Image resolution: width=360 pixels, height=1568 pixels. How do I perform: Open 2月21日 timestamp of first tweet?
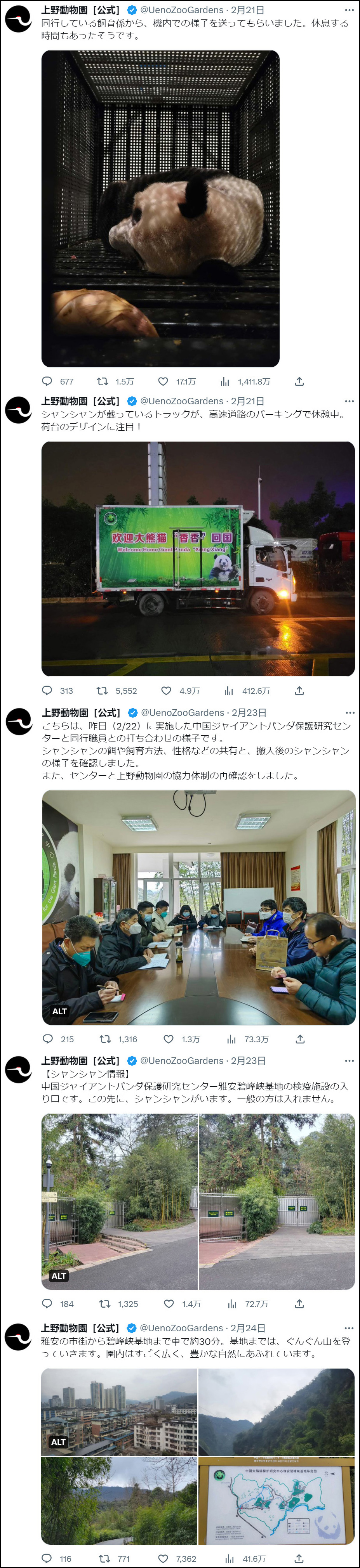[x=248, y=10]
